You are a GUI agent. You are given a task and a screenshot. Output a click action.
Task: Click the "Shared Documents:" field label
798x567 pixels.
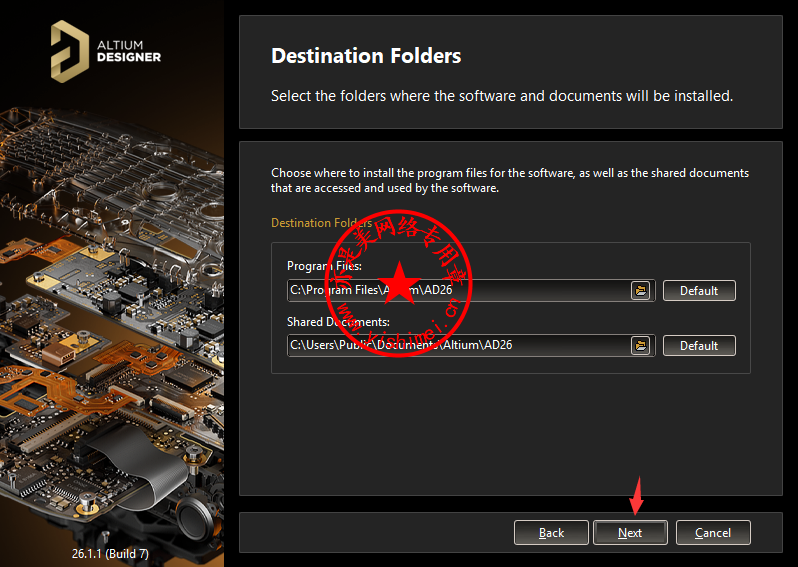point(338,321)
